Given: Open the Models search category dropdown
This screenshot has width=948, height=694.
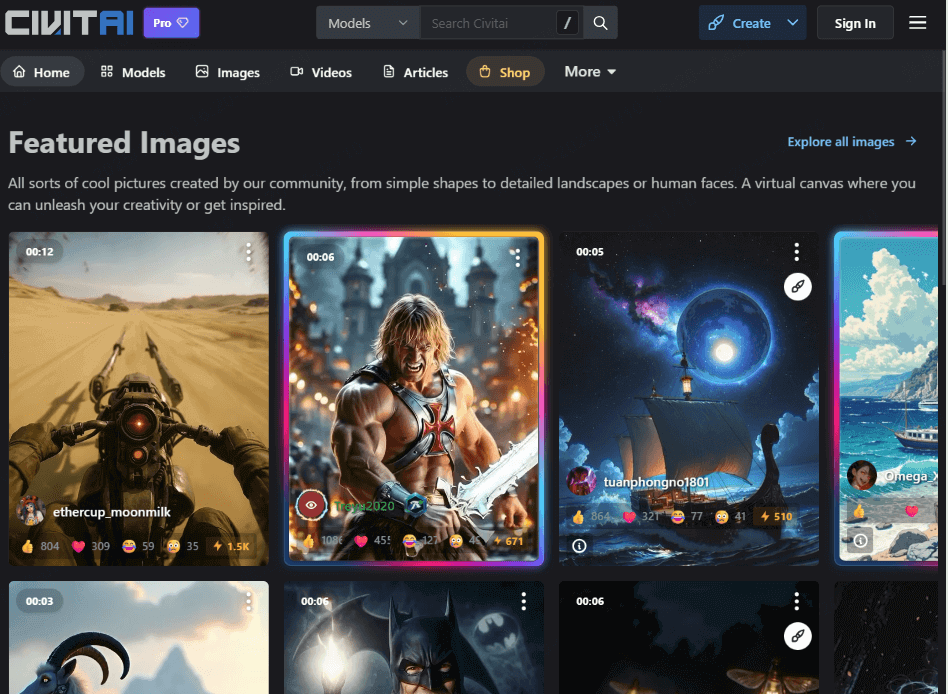Looking at the screenshot, I should click(368, 23).
